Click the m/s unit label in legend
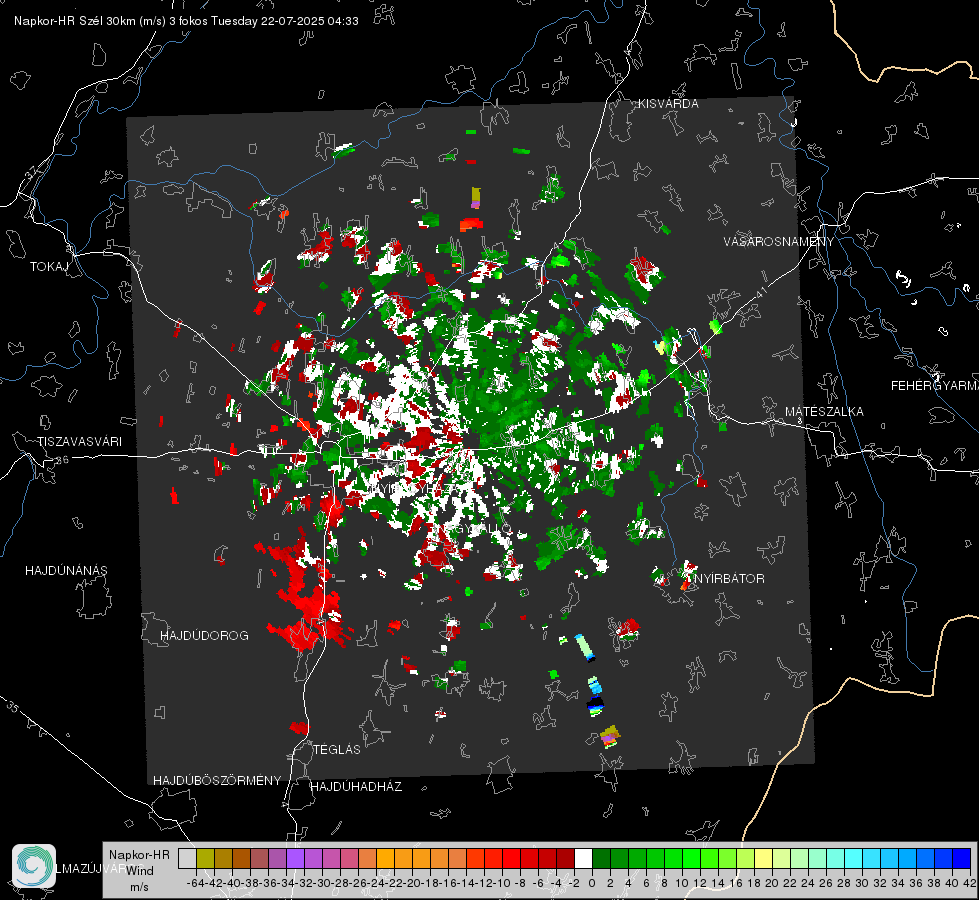979x900 pixels. pyautogui.click(x=139, y=886)
